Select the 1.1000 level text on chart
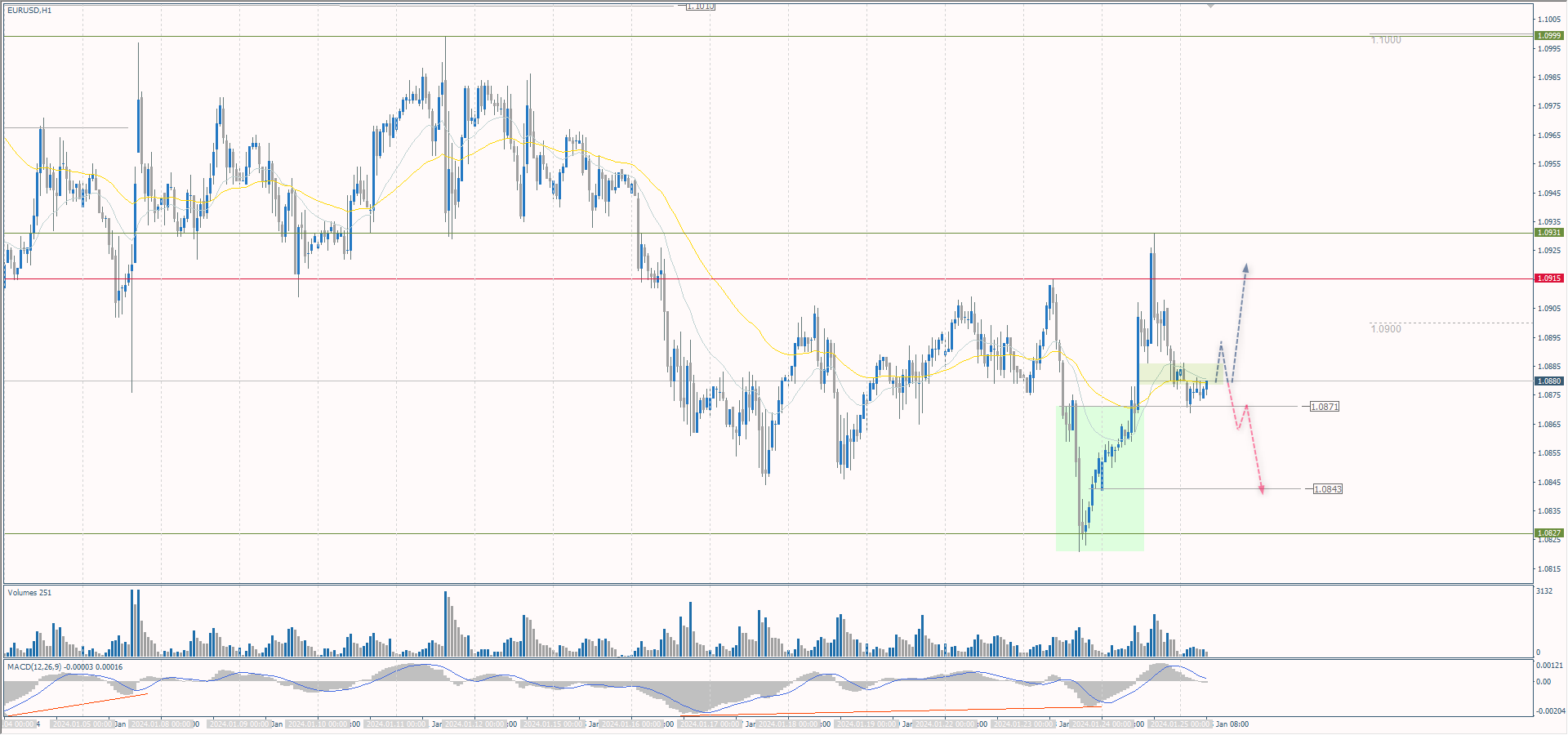Viewport: 1568px width, 735px height. pos(1386,40)
